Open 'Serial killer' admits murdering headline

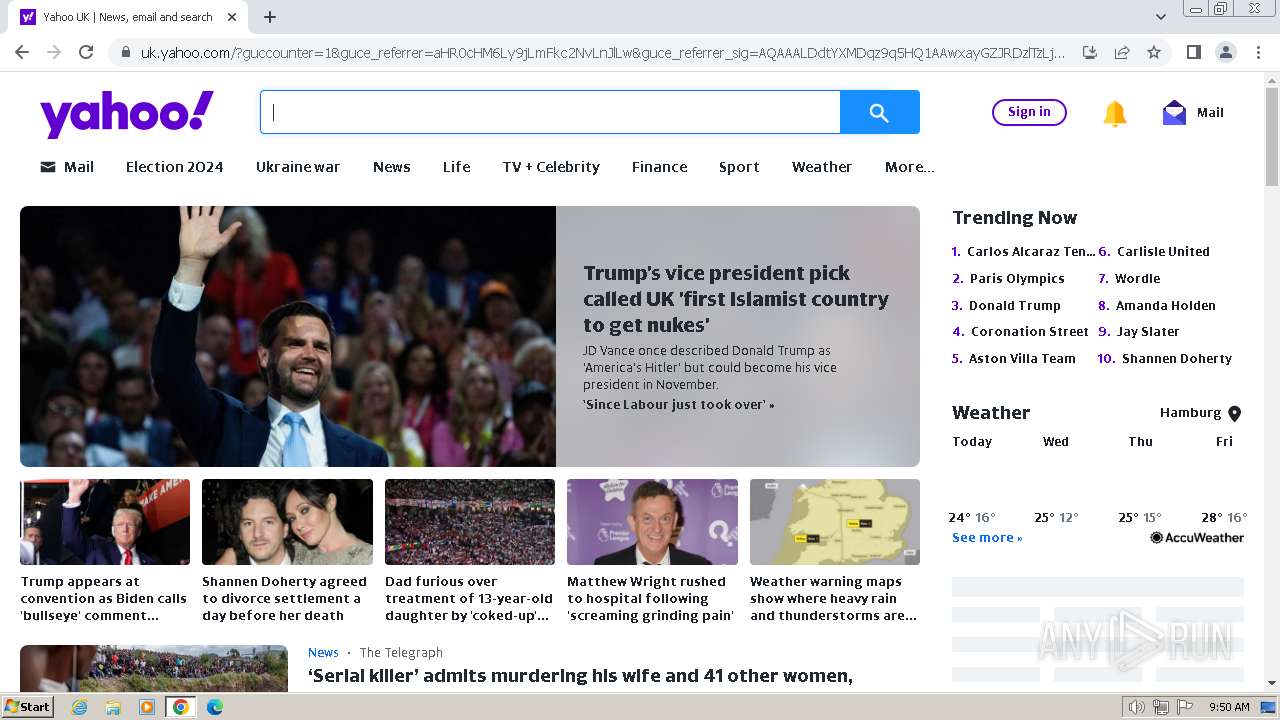pyautogui.click(x=580, y=676)
